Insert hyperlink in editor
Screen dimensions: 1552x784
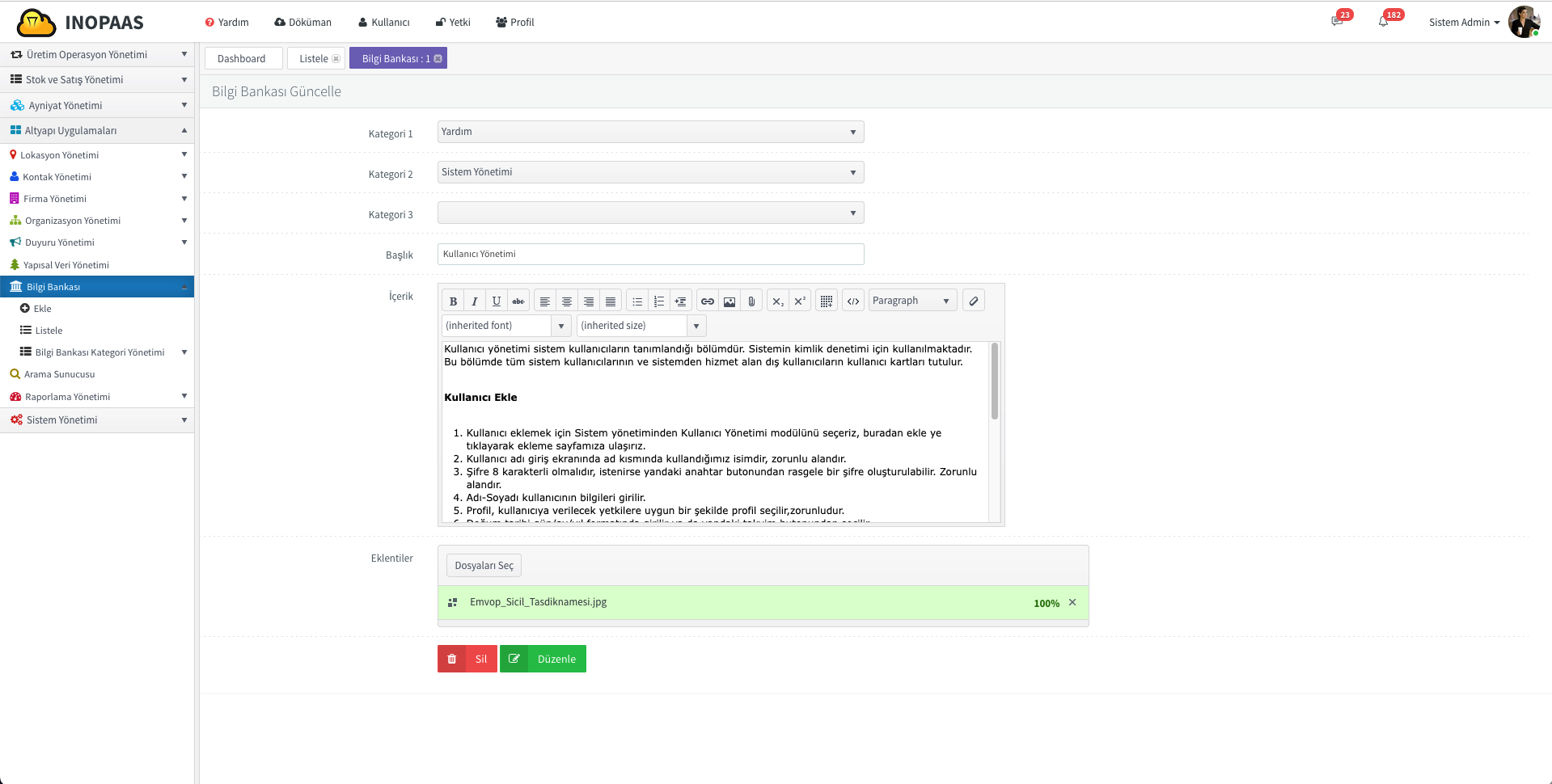708,301
